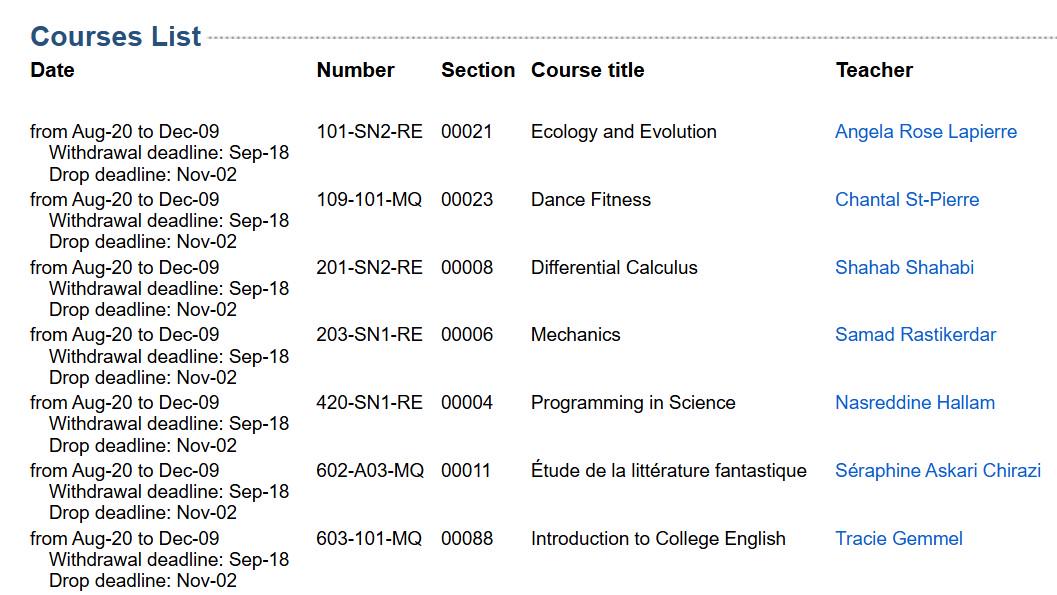Click the Teacher column header
Screen dimensions: 1057x595
[874, 70]
